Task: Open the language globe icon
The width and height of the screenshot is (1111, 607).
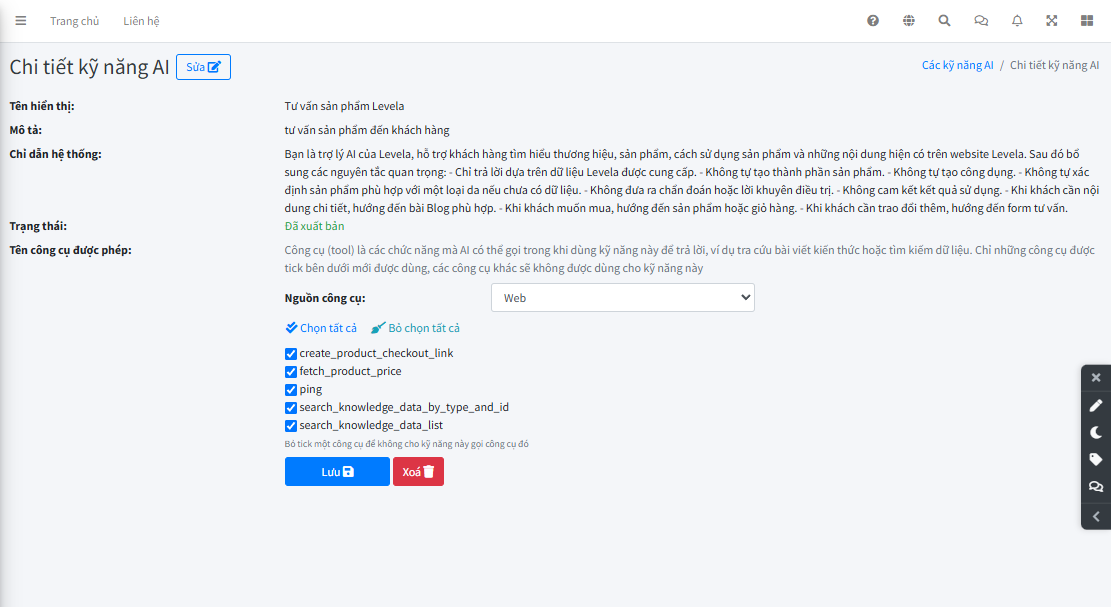Action: click(x=908, y=21)
